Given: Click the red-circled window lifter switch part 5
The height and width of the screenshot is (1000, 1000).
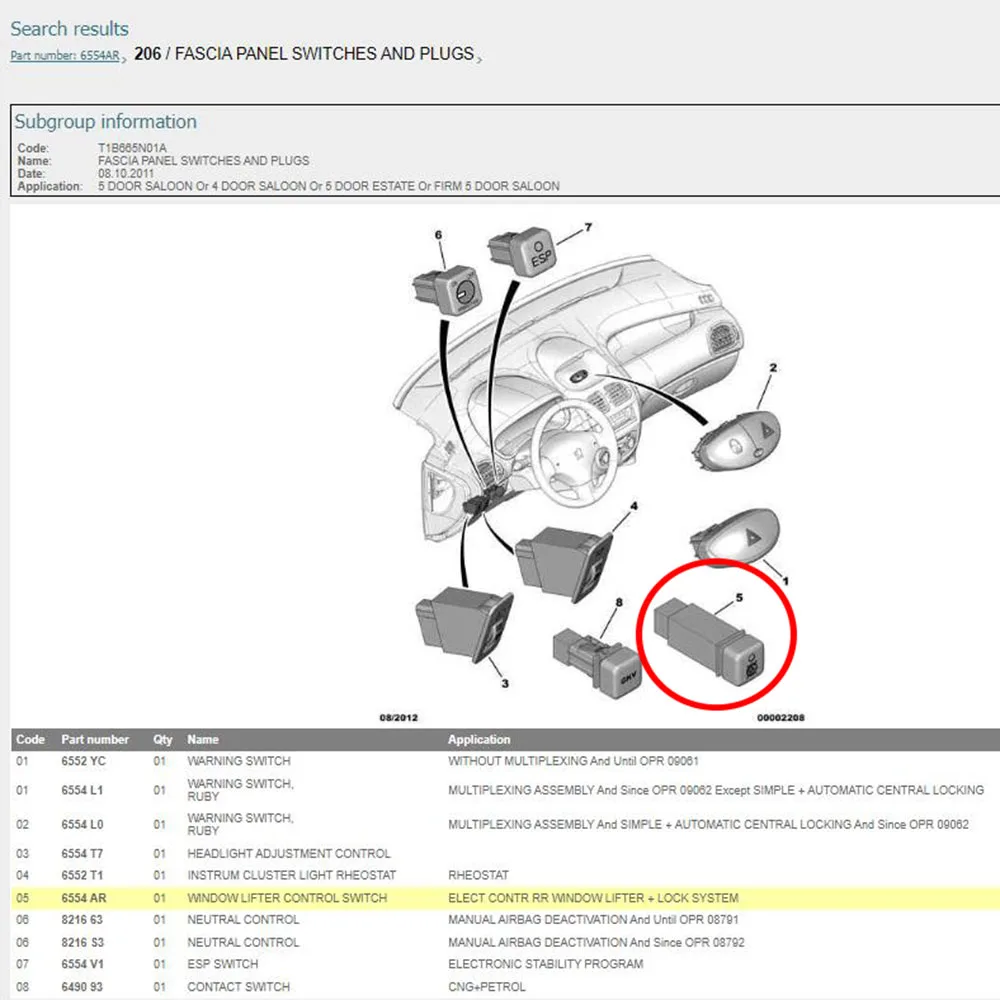Looking at the screenshot, I should [710, 642].
